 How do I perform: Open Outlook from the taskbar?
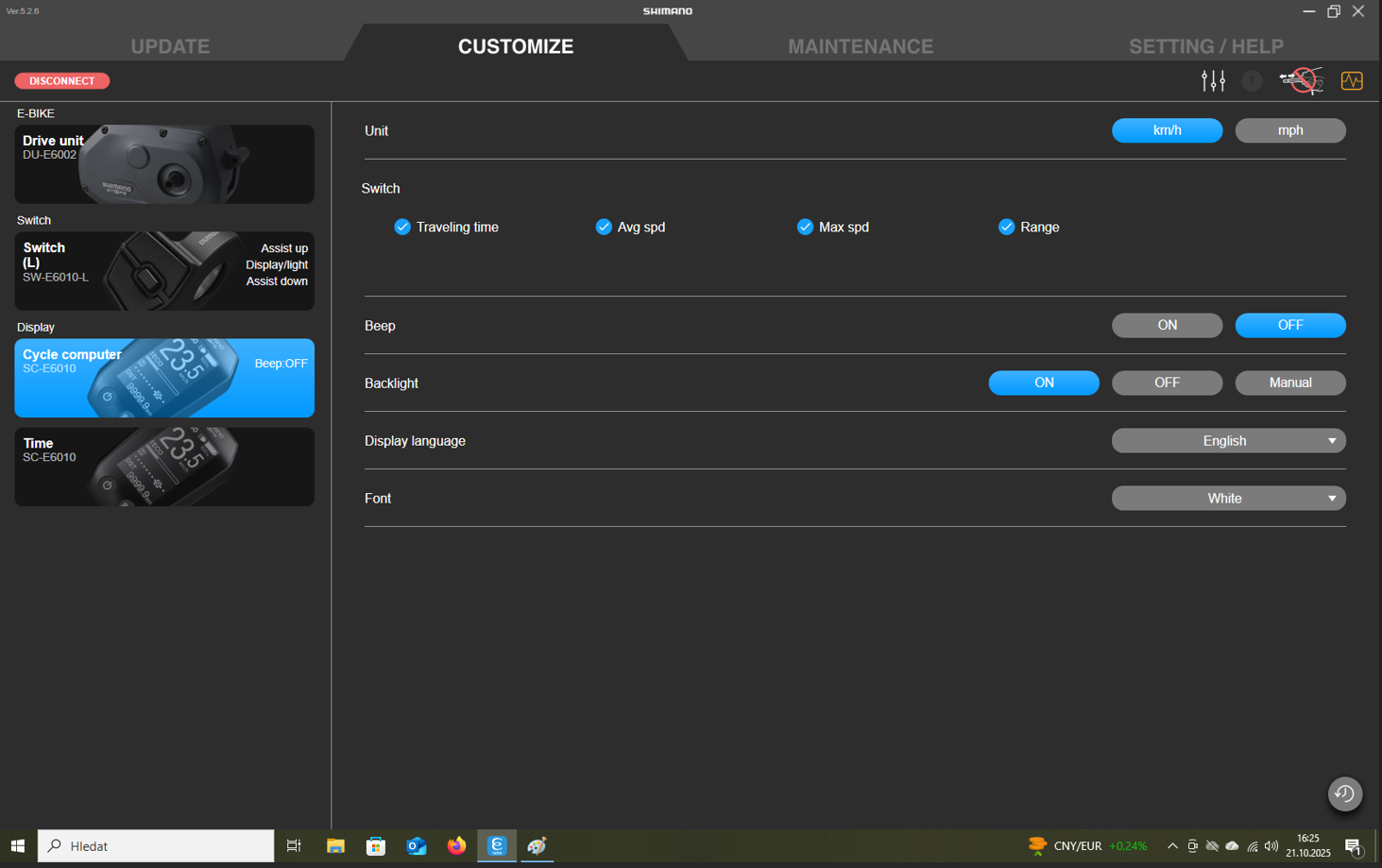[x=416, y=845]
